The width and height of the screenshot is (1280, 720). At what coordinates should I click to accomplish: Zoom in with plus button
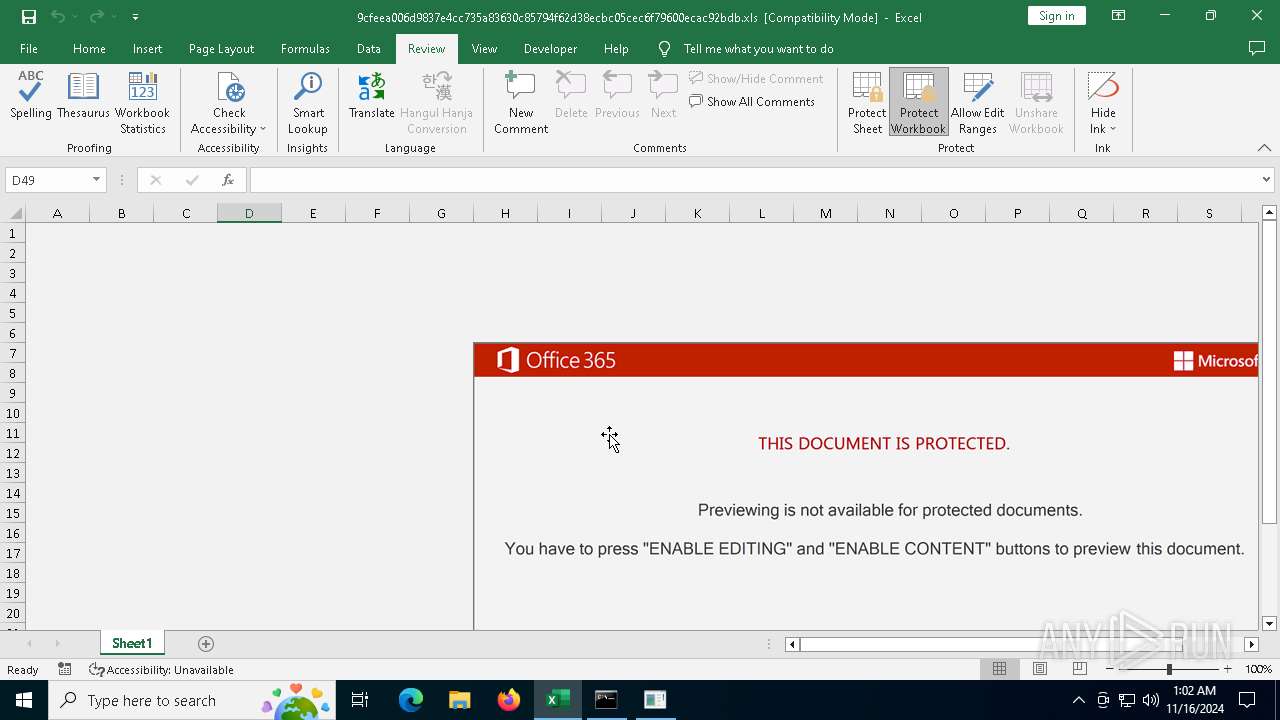1227,669
